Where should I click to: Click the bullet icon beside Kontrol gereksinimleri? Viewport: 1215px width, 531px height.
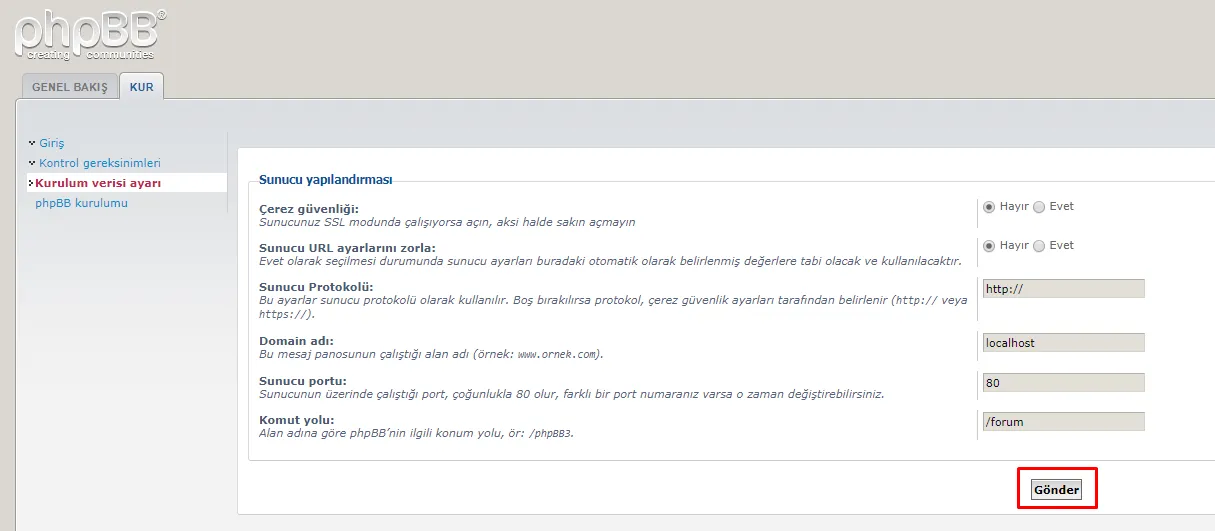tap(32, 163)
